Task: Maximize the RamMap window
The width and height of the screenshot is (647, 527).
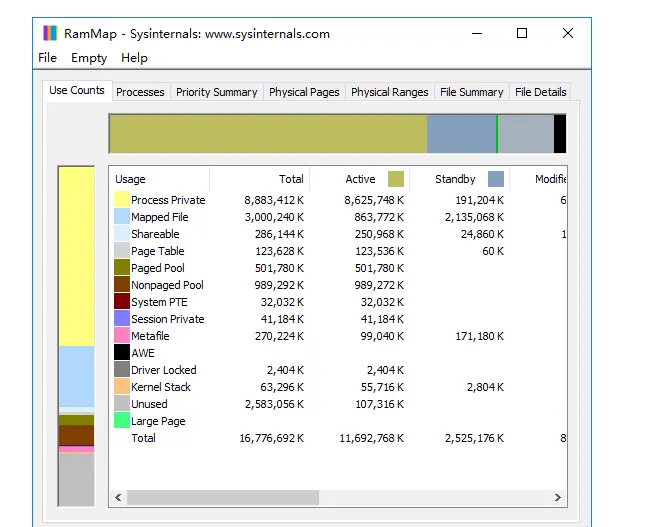Action: coord(522,33)
